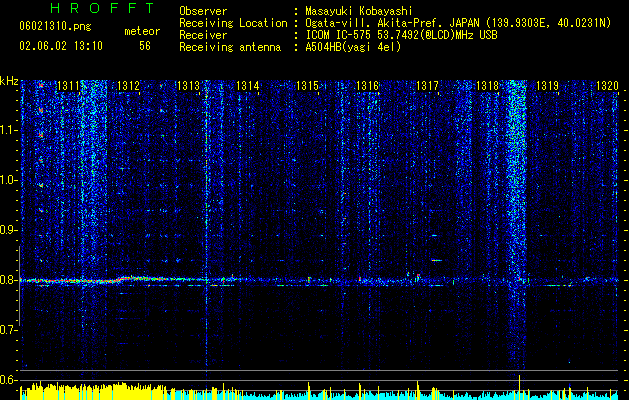The image size is (629, 400).
Task: Click the 1320 time marker
Action: 607,86
